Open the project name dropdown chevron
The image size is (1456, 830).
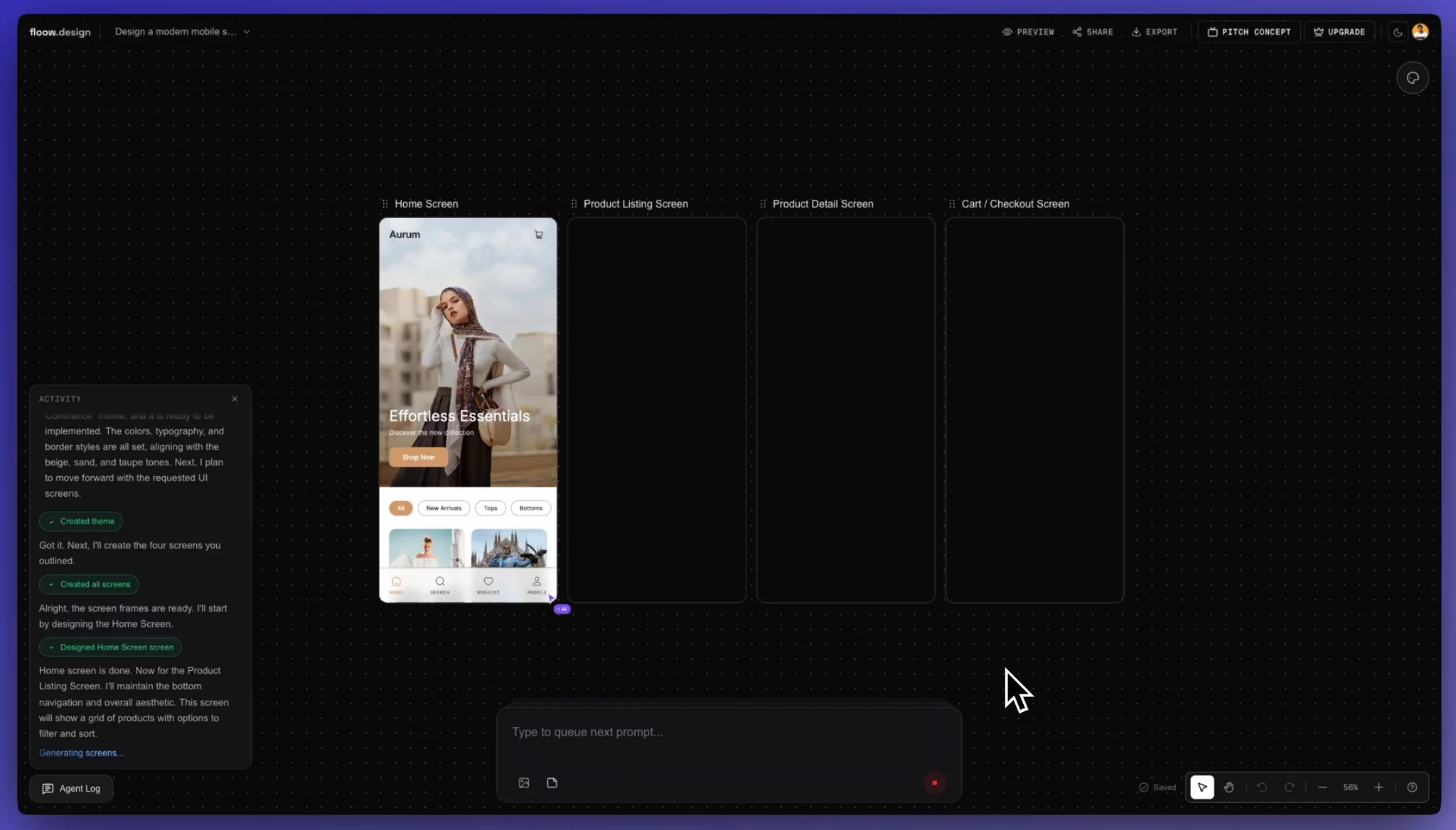(247, 32)
